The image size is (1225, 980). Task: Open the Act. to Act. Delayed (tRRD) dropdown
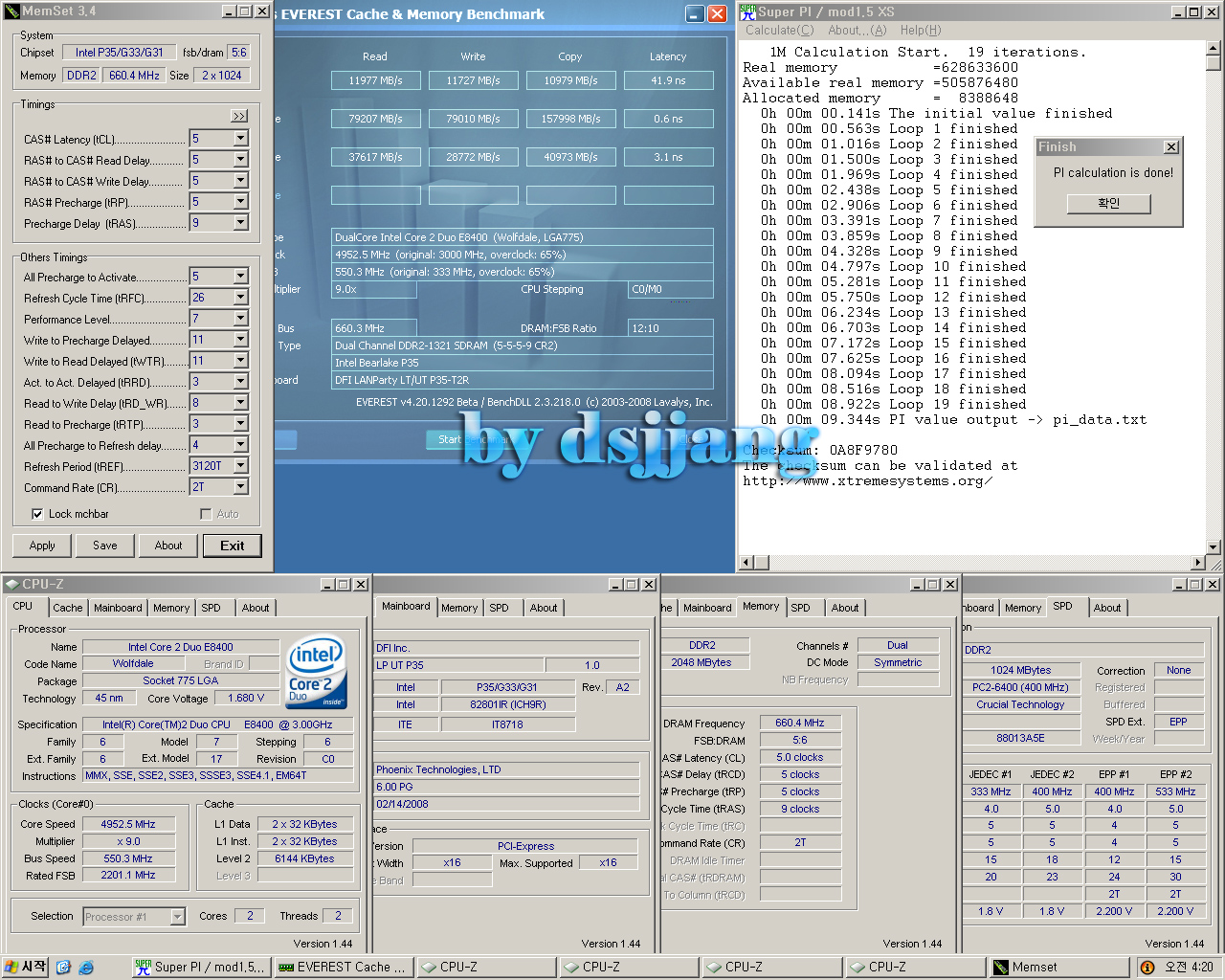(240, 382)
